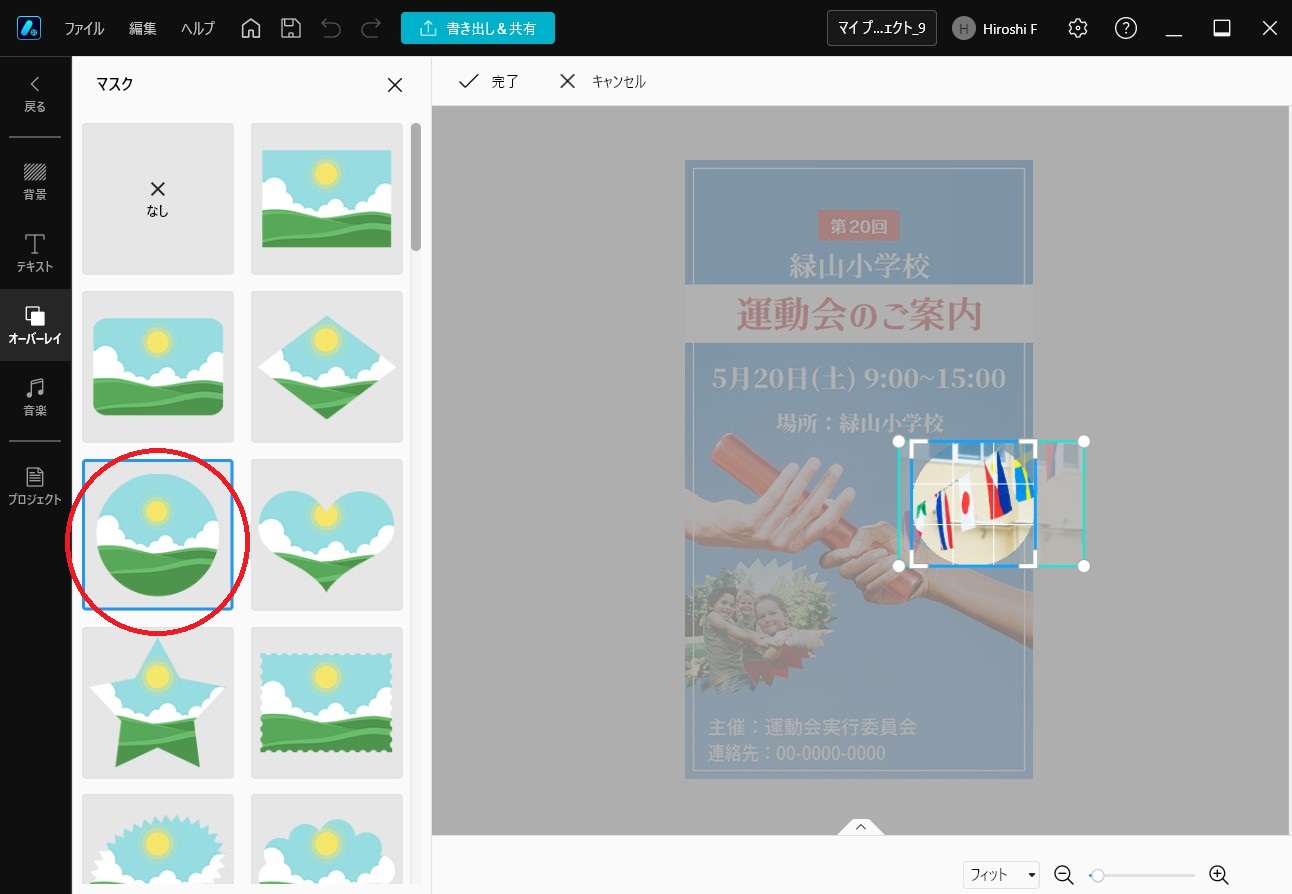Image resolution: width=1292 pixels, height=894 pixels.
Task: Open the 音楽 sidebar panel
Action: pyautogui.click(x=35, y=397)
